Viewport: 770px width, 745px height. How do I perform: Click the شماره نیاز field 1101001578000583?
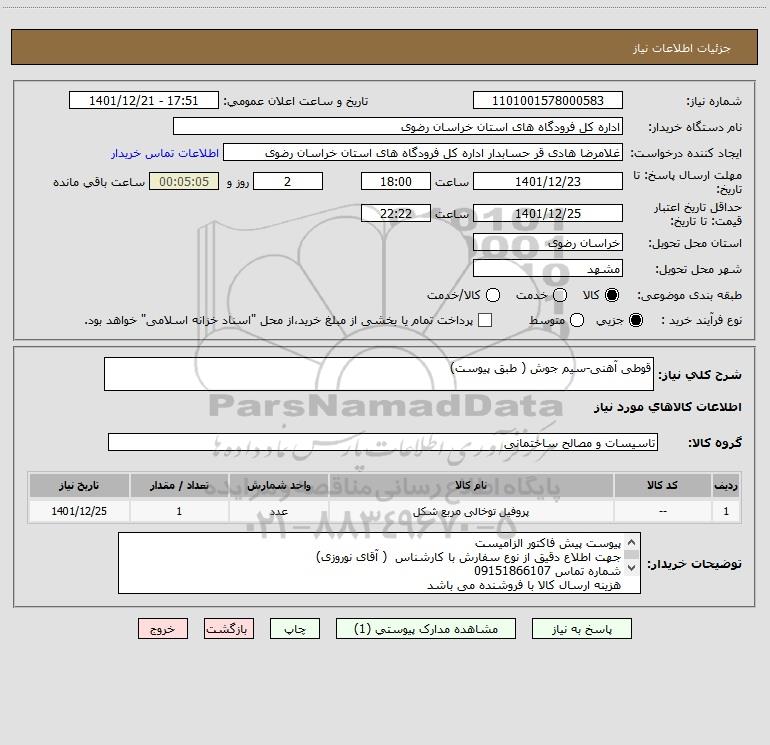point(548,101)
